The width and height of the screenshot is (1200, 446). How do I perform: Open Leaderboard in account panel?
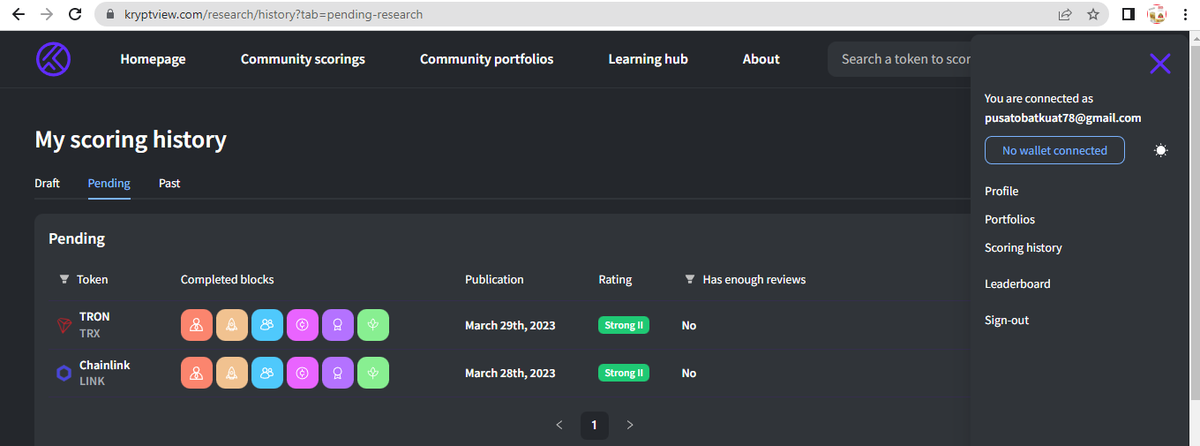point(1017,284)
